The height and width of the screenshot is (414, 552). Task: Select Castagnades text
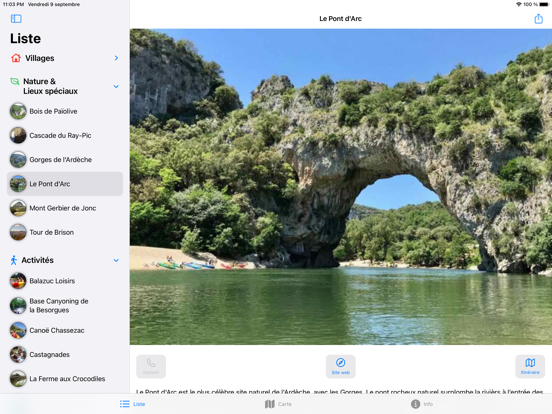(x=49, y=355)
